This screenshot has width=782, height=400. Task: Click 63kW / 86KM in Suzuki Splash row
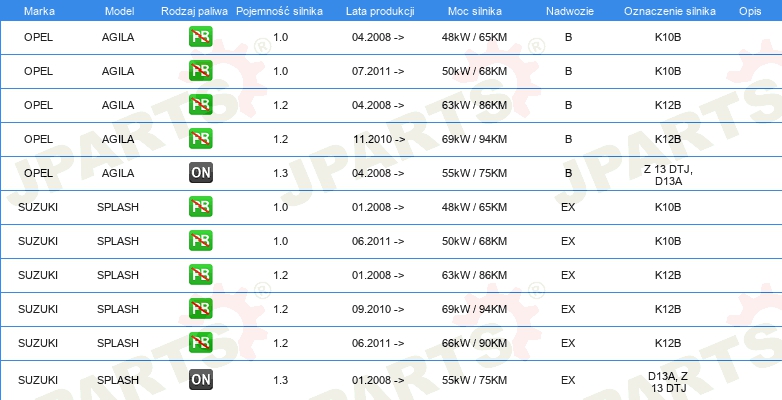click(x=474, y=275)
